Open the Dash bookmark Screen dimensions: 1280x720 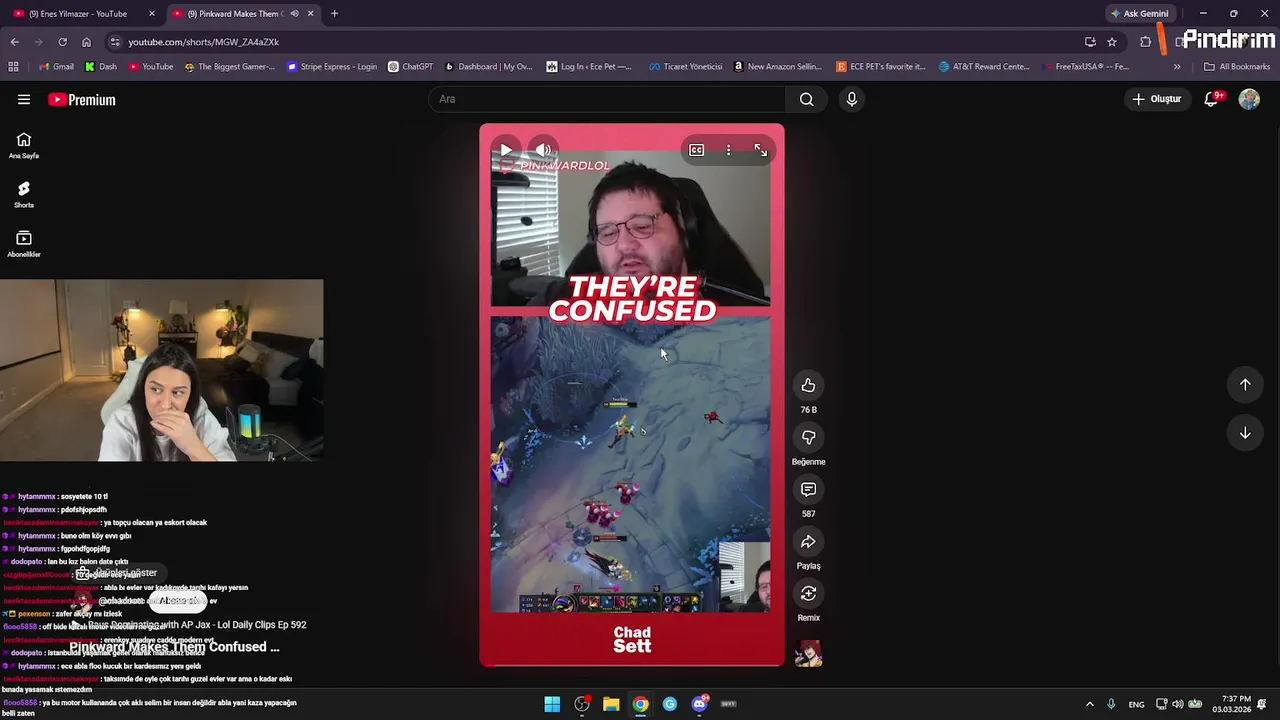click(101, 67)
